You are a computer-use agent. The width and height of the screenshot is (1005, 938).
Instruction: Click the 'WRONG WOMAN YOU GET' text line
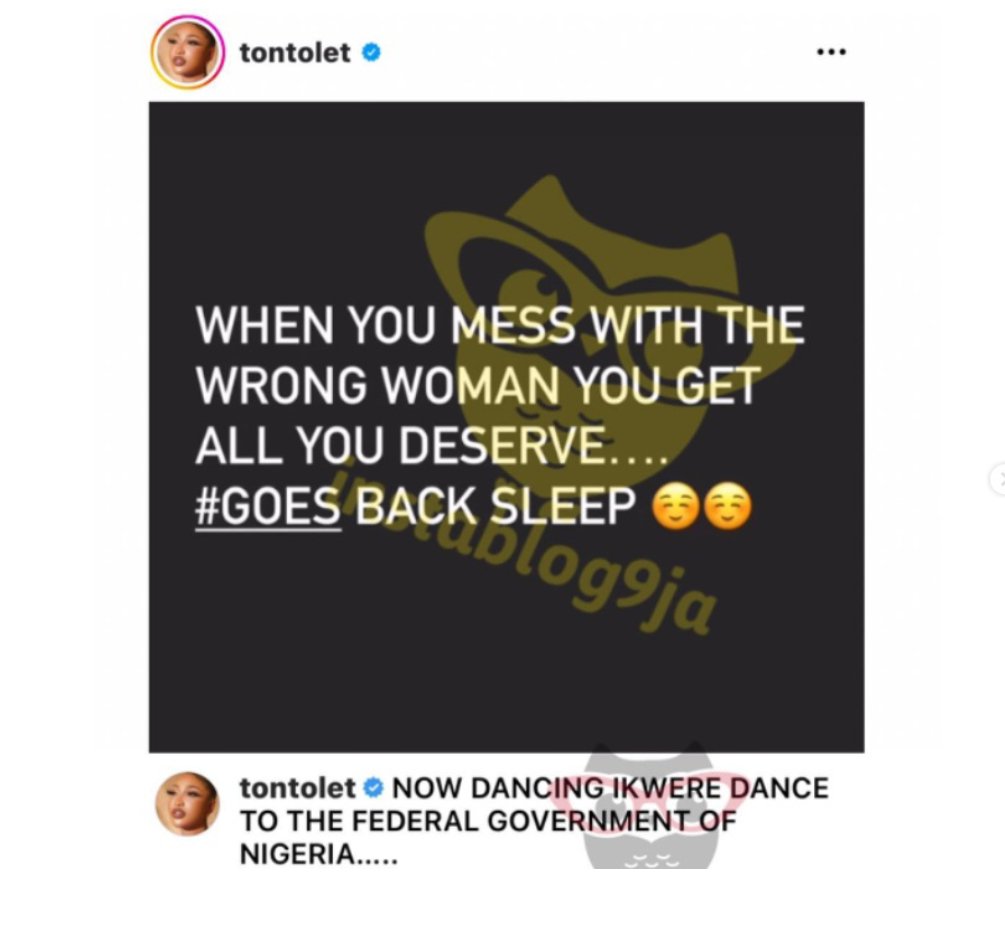478,385
